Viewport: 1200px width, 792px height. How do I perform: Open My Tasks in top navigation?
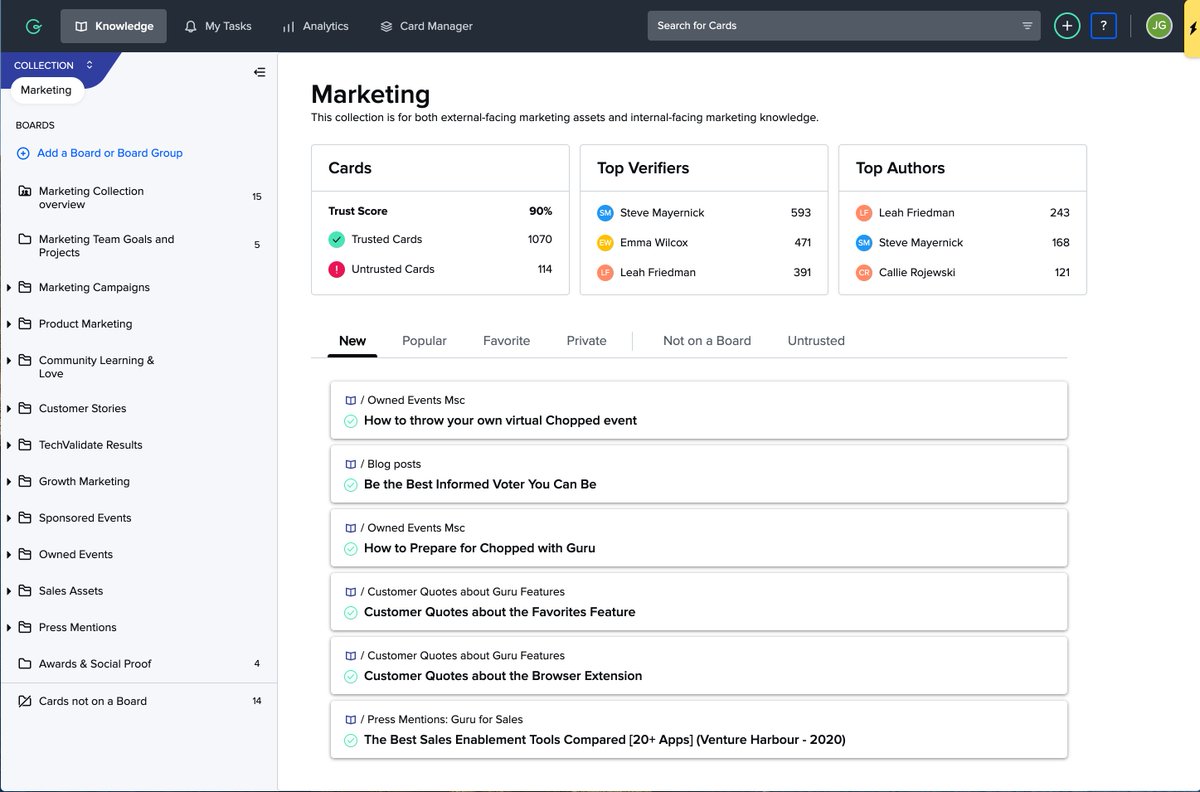pyautogui.click(x=218, y=26)
